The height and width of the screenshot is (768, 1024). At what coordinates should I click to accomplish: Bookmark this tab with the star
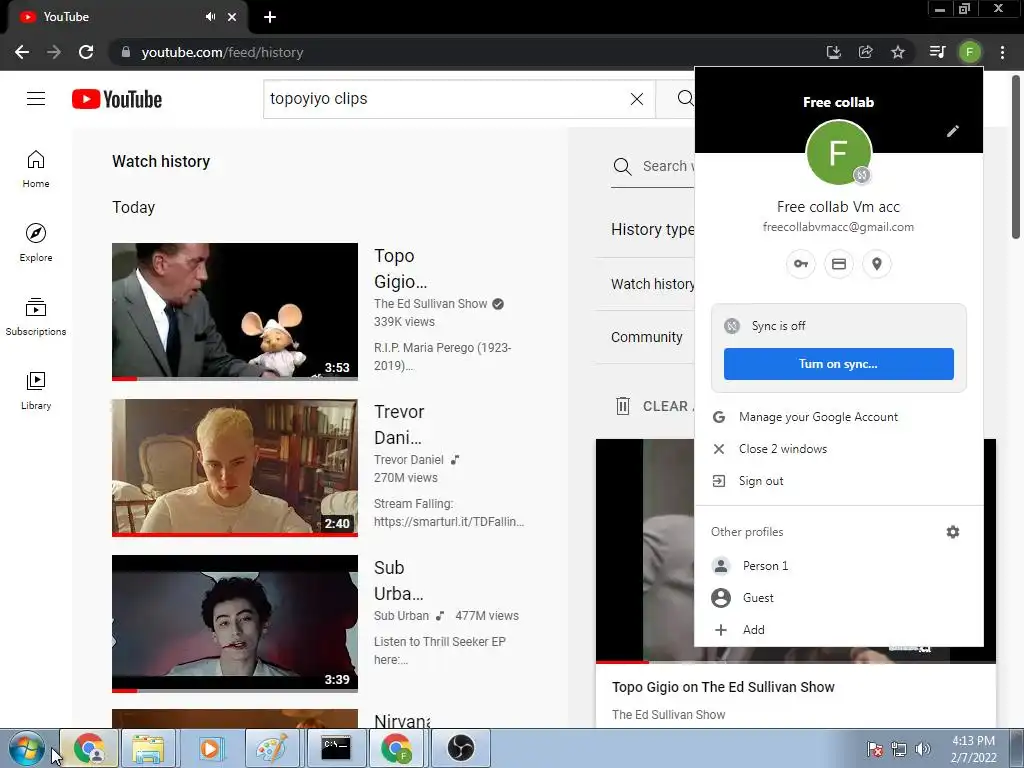(x=898, y=52)
